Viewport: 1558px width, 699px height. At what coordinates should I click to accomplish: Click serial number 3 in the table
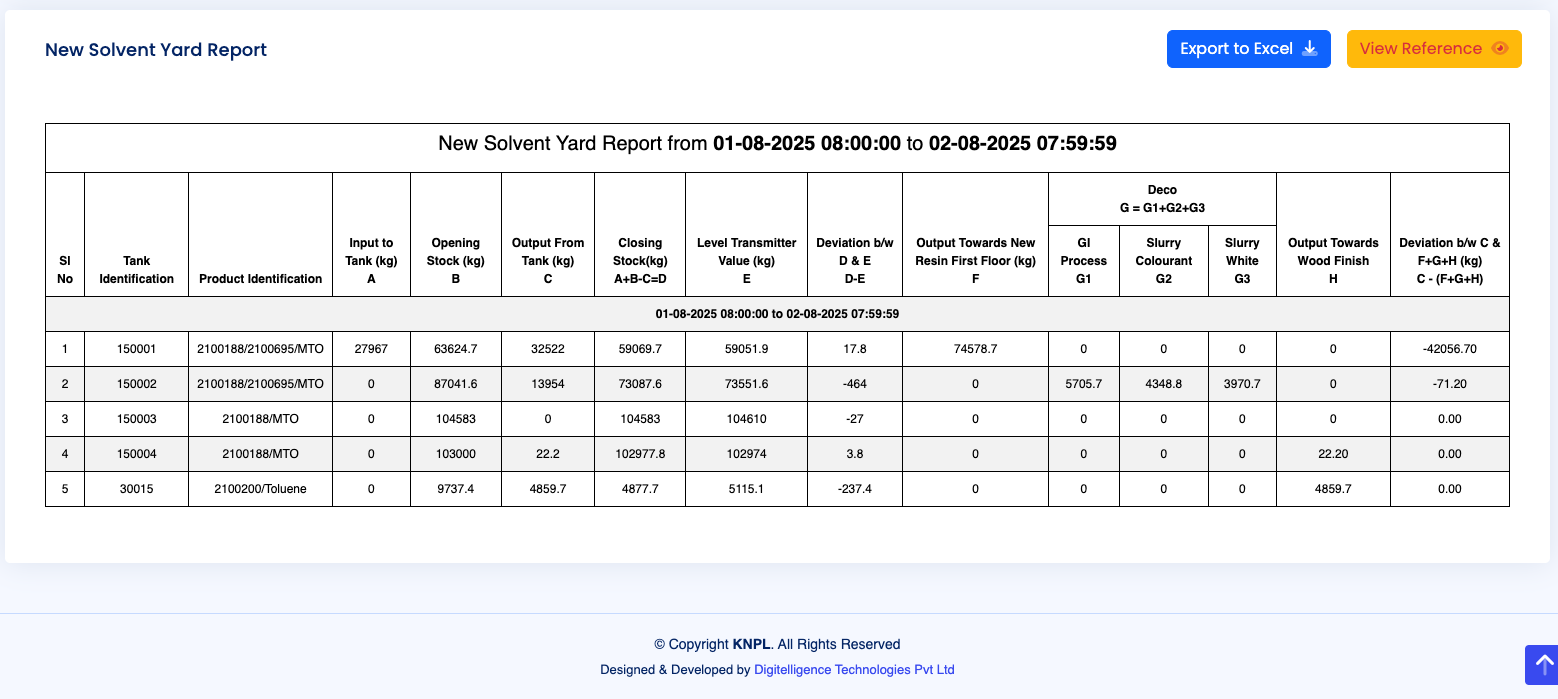click(x=64, y=418)
